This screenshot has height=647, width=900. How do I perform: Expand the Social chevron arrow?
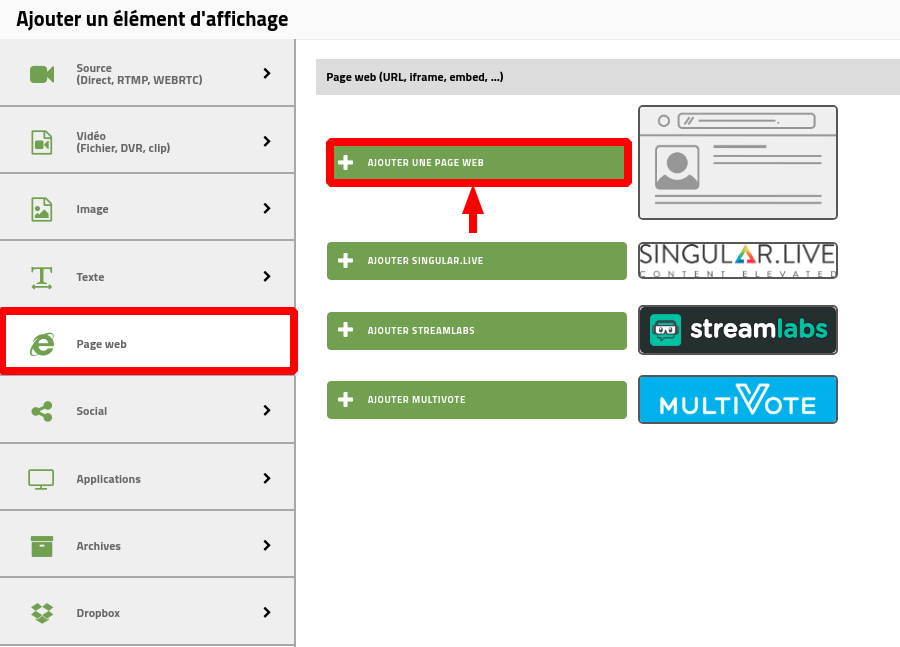267,410
